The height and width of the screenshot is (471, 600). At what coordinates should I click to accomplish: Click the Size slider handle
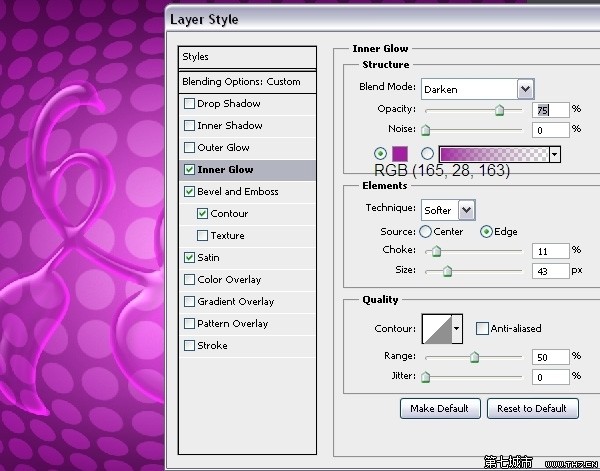447,271
